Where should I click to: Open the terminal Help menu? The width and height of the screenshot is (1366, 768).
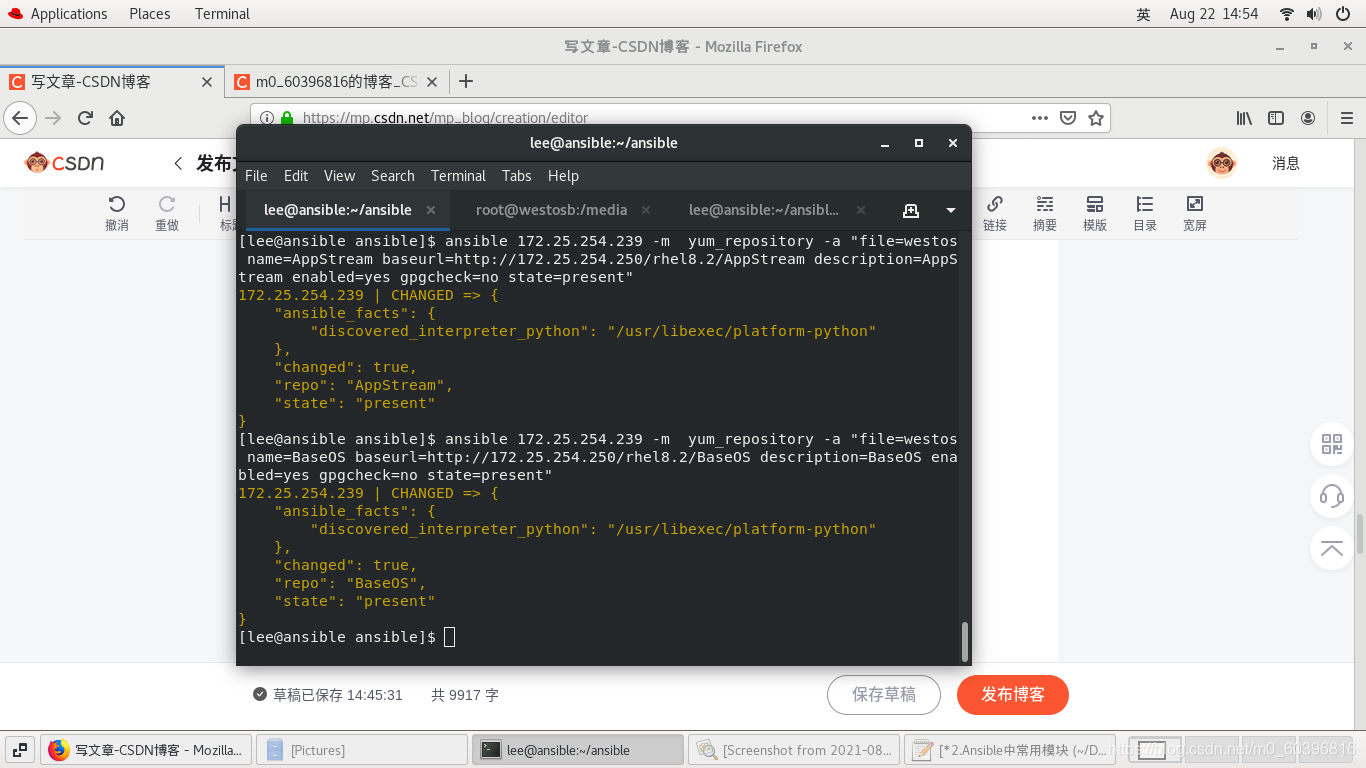[x=563, y=175]
